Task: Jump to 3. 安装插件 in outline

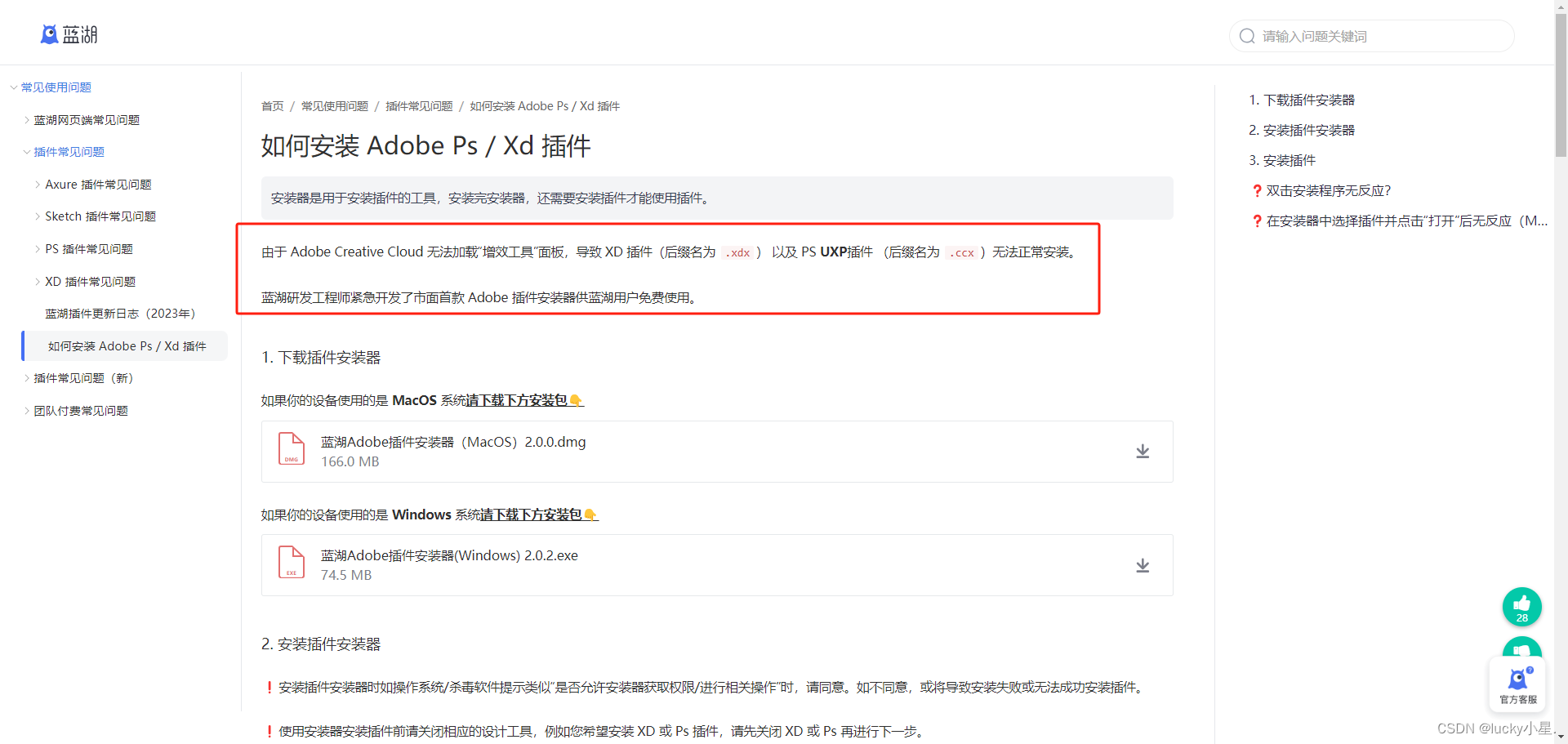Action: 1282,161
